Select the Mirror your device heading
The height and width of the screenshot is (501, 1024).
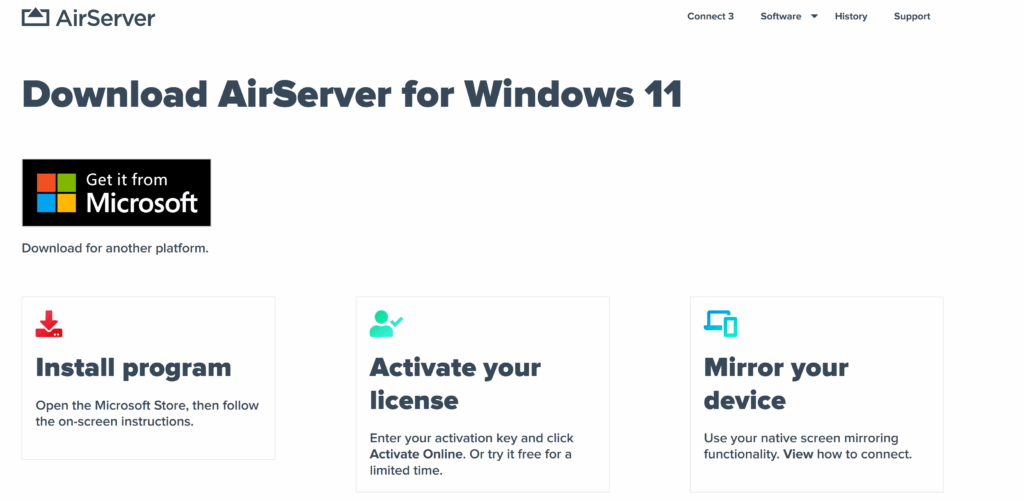pyautogui.click(x=775, y=384)
